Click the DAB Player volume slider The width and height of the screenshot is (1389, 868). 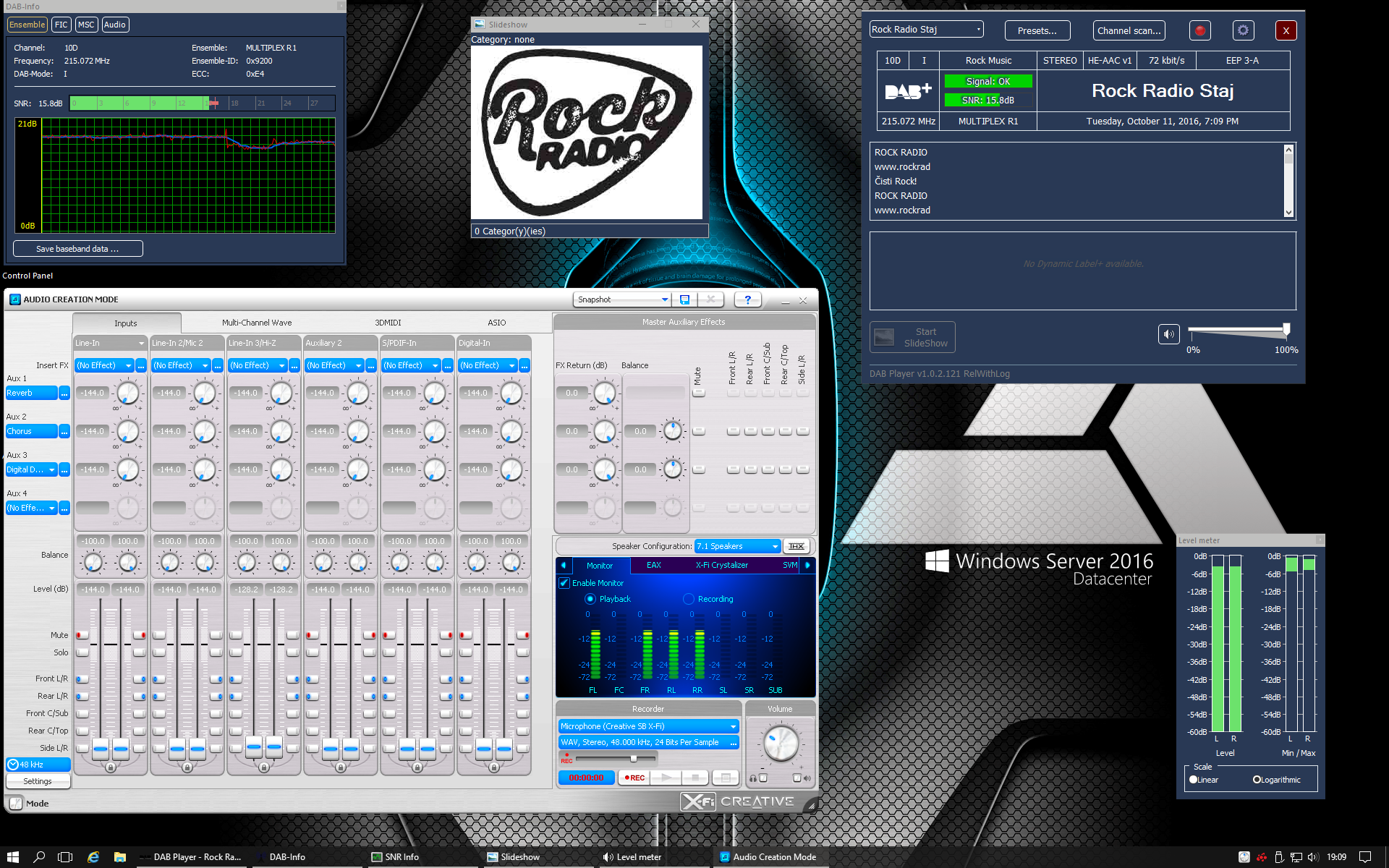click(x=1237, y=331)
